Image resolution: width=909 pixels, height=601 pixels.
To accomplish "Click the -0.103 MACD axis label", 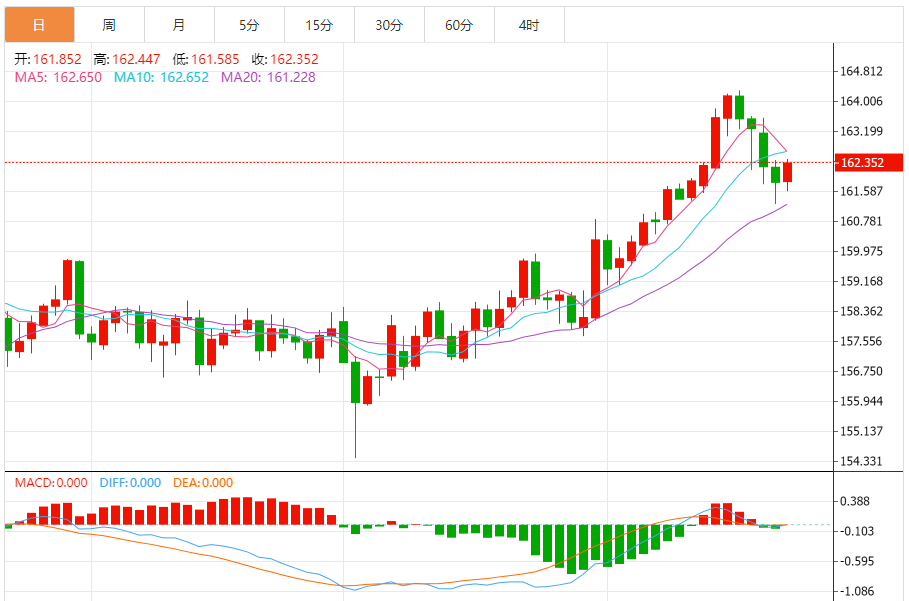I will (857, 531).
